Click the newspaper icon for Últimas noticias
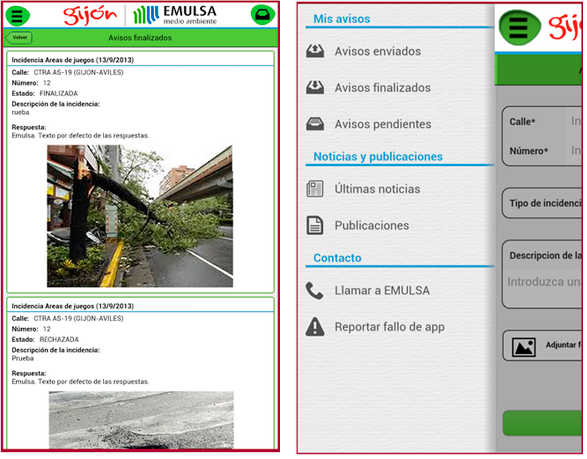Screen dimensions: 587x459 click(x=315, y=189)
